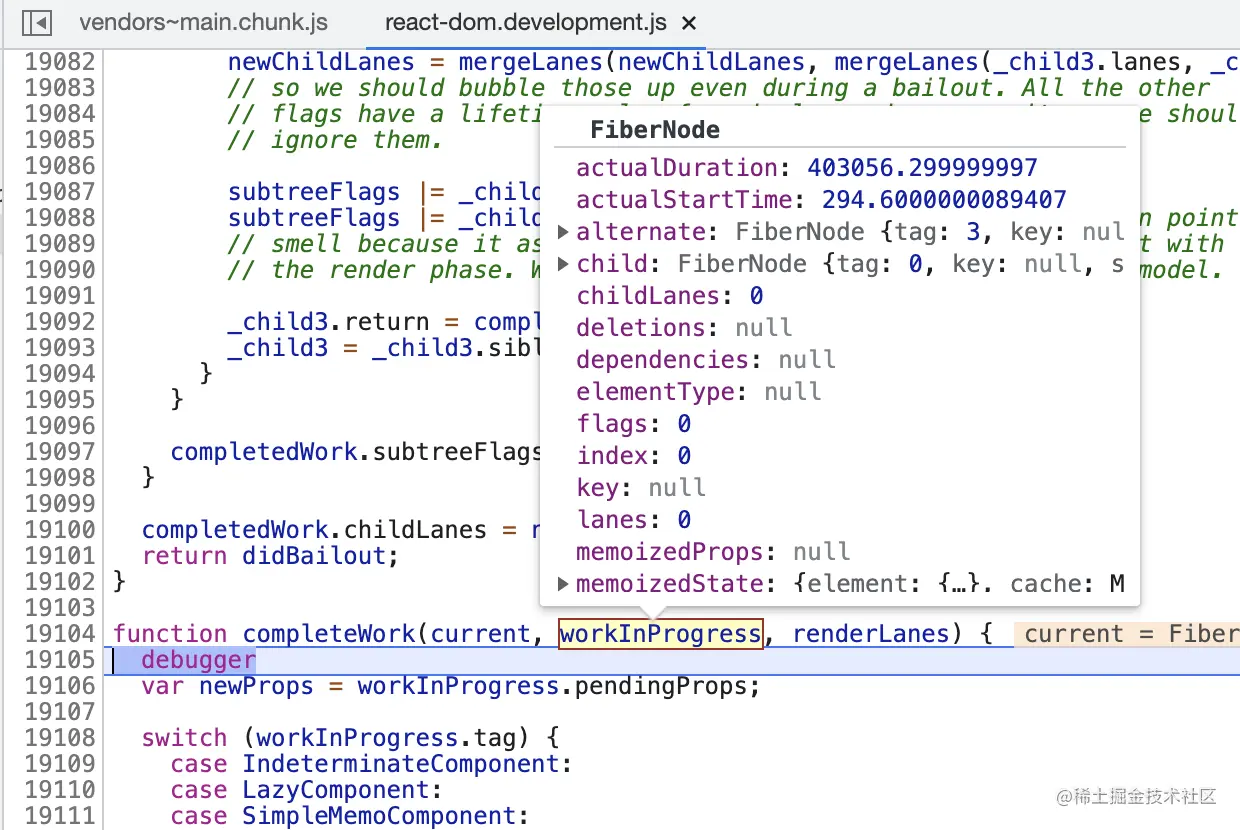Viewport: 1240px width, 830px height.
Task: Click switch (workInProgress.tag) statement
Action: click(x=349, y=738)
